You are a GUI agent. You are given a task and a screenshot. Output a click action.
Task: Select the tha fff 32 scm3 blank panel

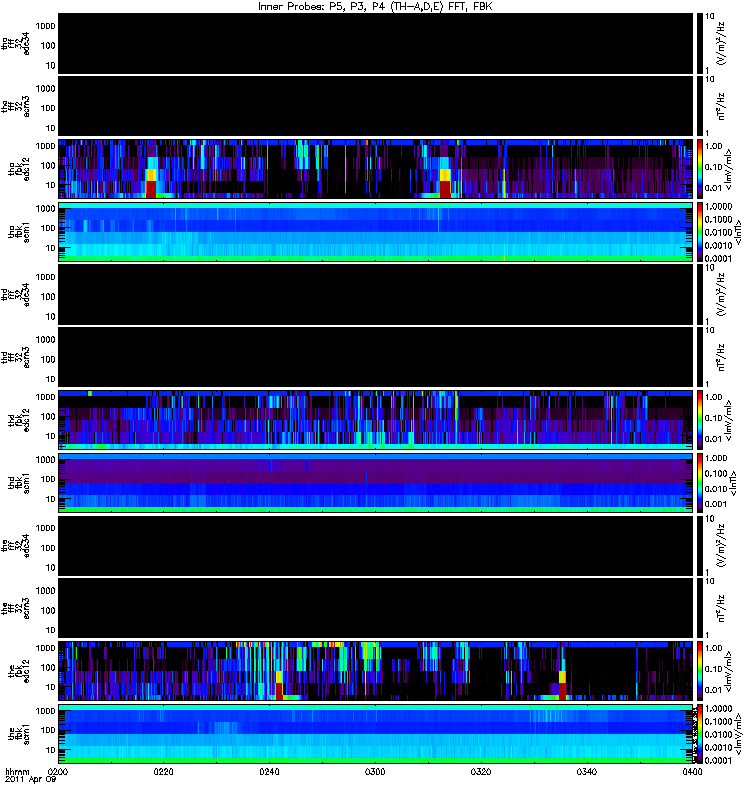tap(376, 107)
